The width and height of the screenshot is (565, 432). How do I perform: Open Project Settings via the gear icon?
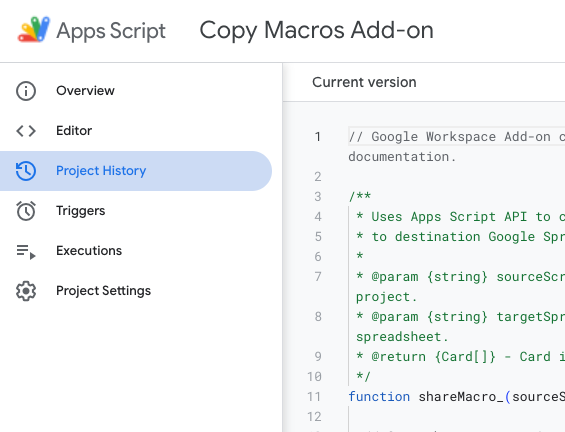point(26,291)
